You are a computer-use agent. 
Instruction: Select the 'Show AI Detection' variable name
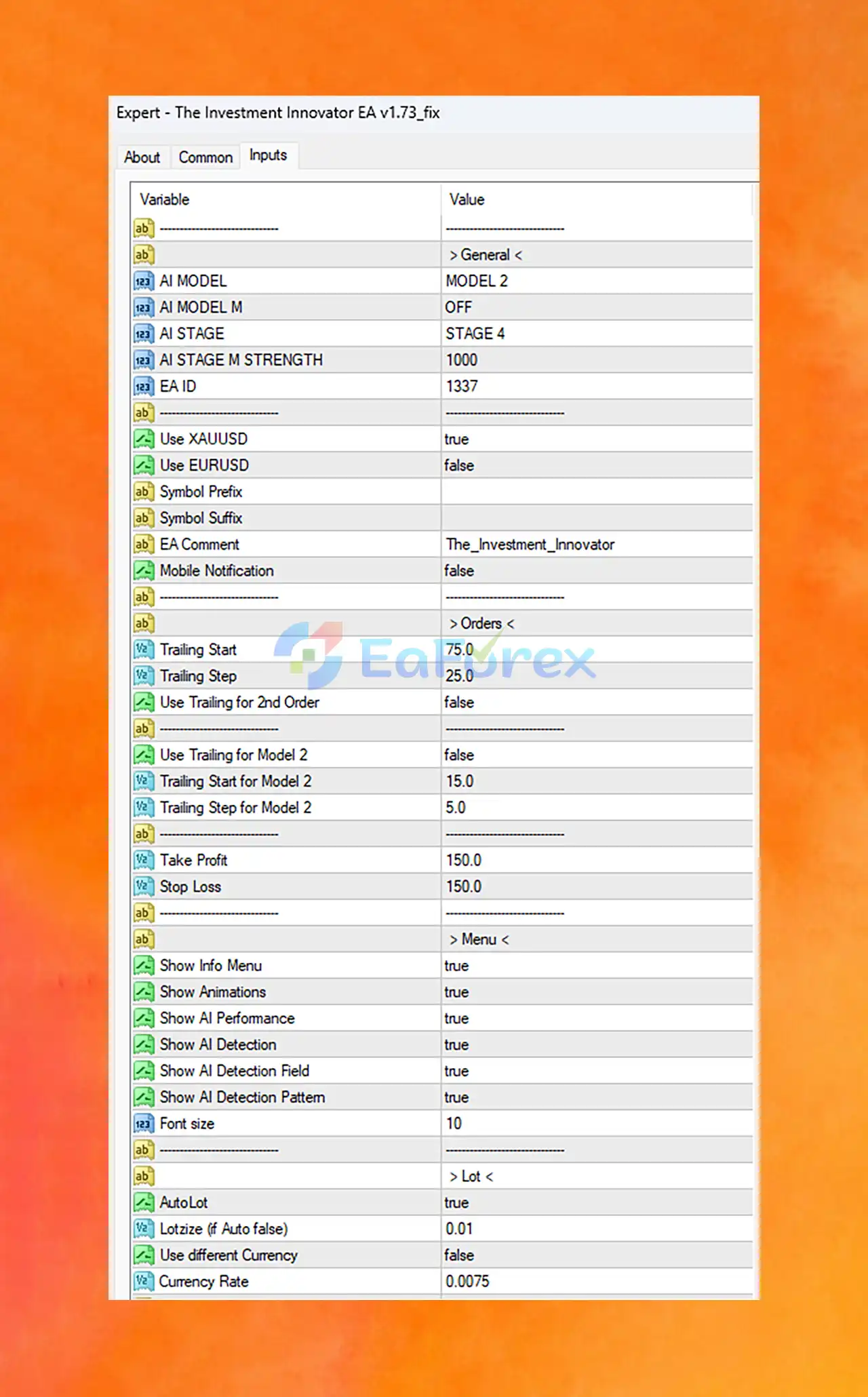click(218, 1045)
